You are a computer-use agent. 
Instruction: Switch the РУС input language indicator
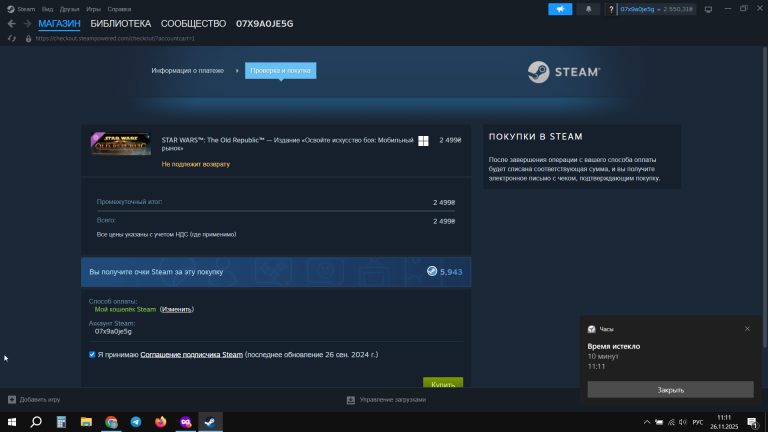point(698,422)
